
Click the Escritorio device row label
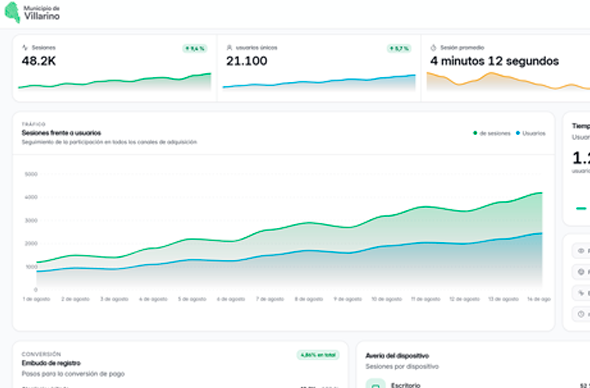(x=406, y=385)
